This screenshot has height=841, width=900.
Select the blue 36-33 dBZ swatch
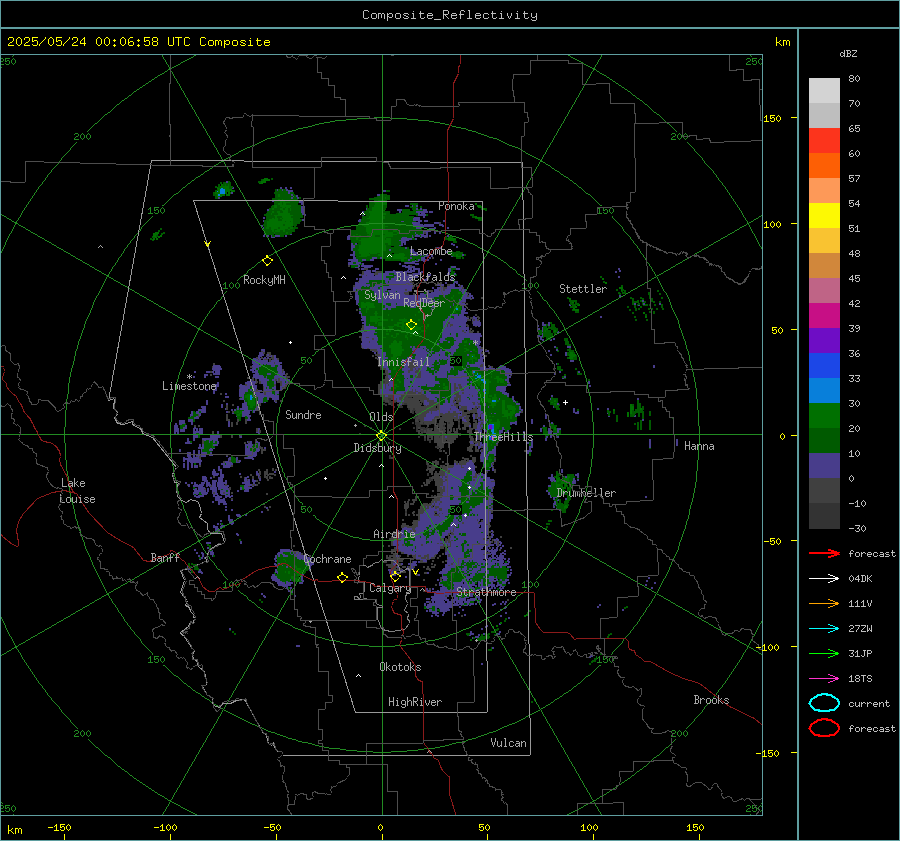pos(824,366)
